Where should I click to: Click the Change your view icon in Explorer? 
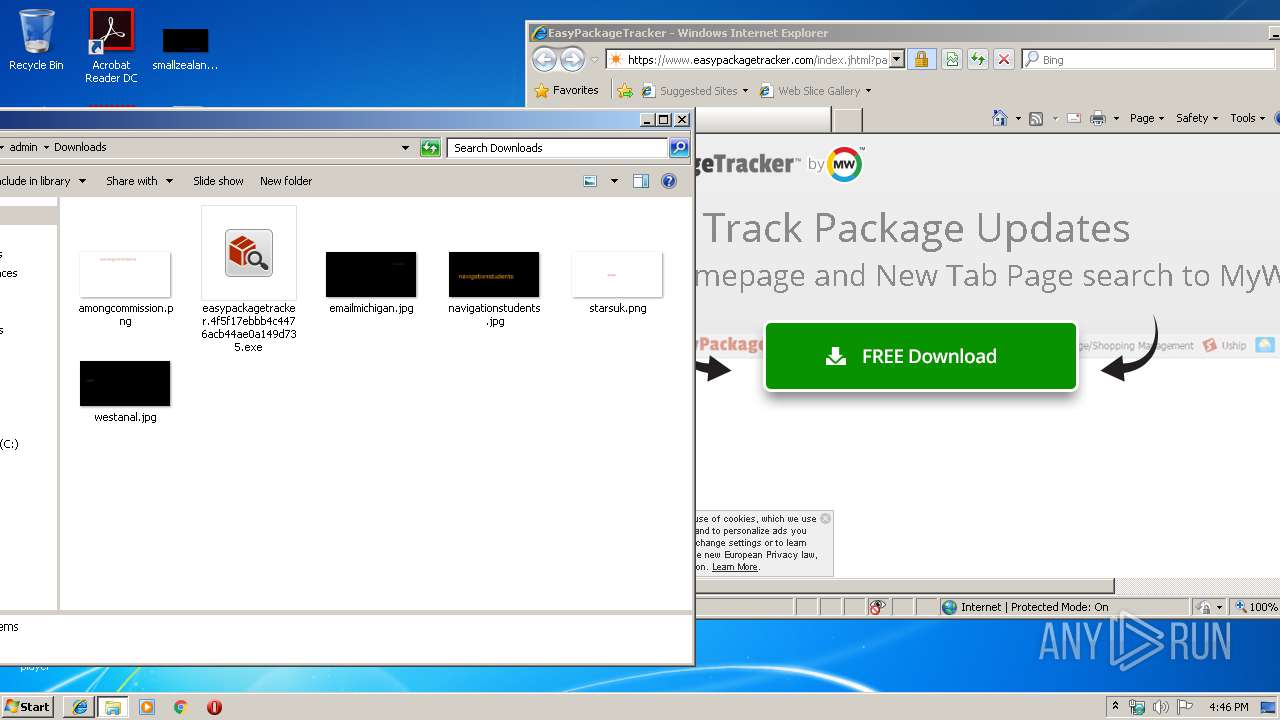[590, 181]
